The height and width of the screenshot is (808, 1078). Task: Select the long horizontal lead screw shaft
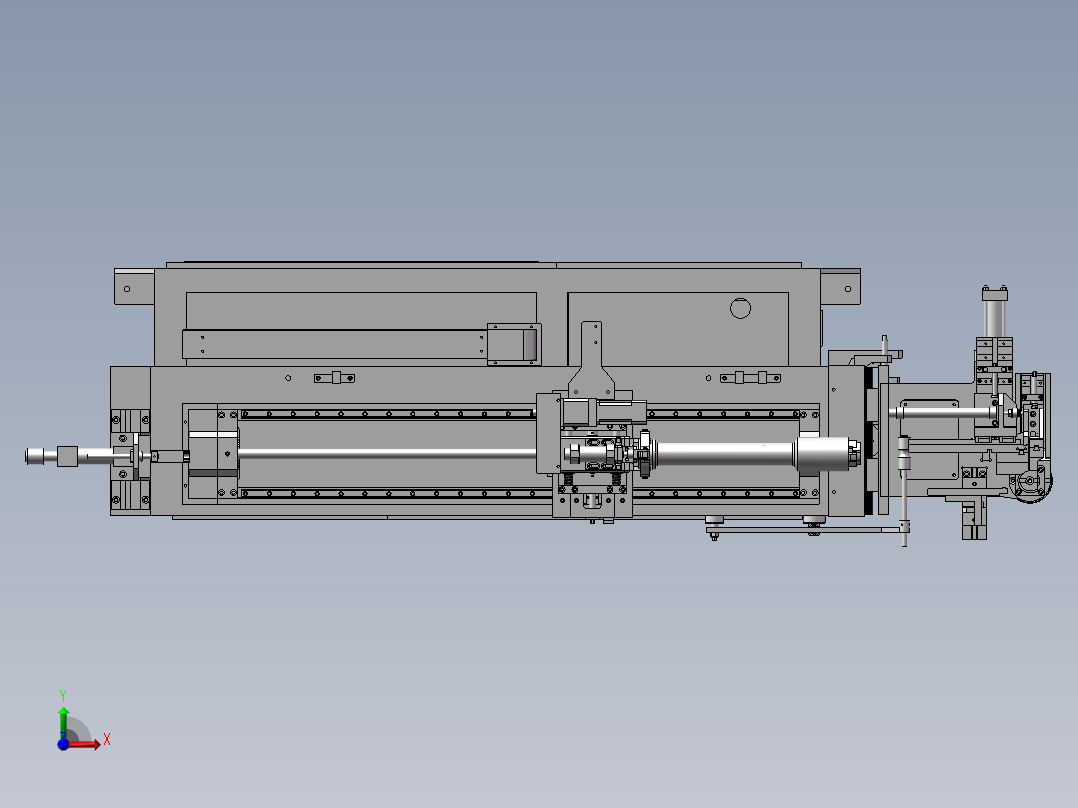(387, 453)
